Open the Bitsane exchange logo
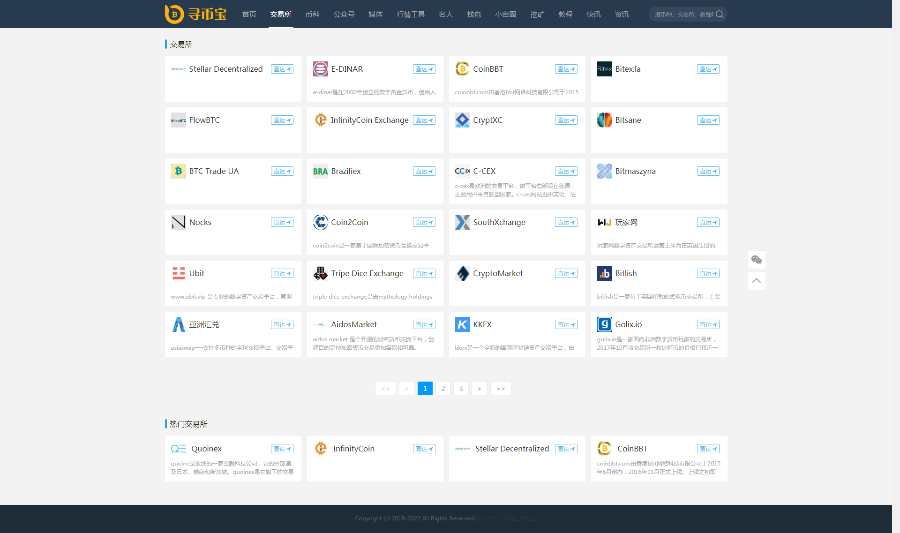The height and width of the screenshot is (533, 900). coord(604,120)
